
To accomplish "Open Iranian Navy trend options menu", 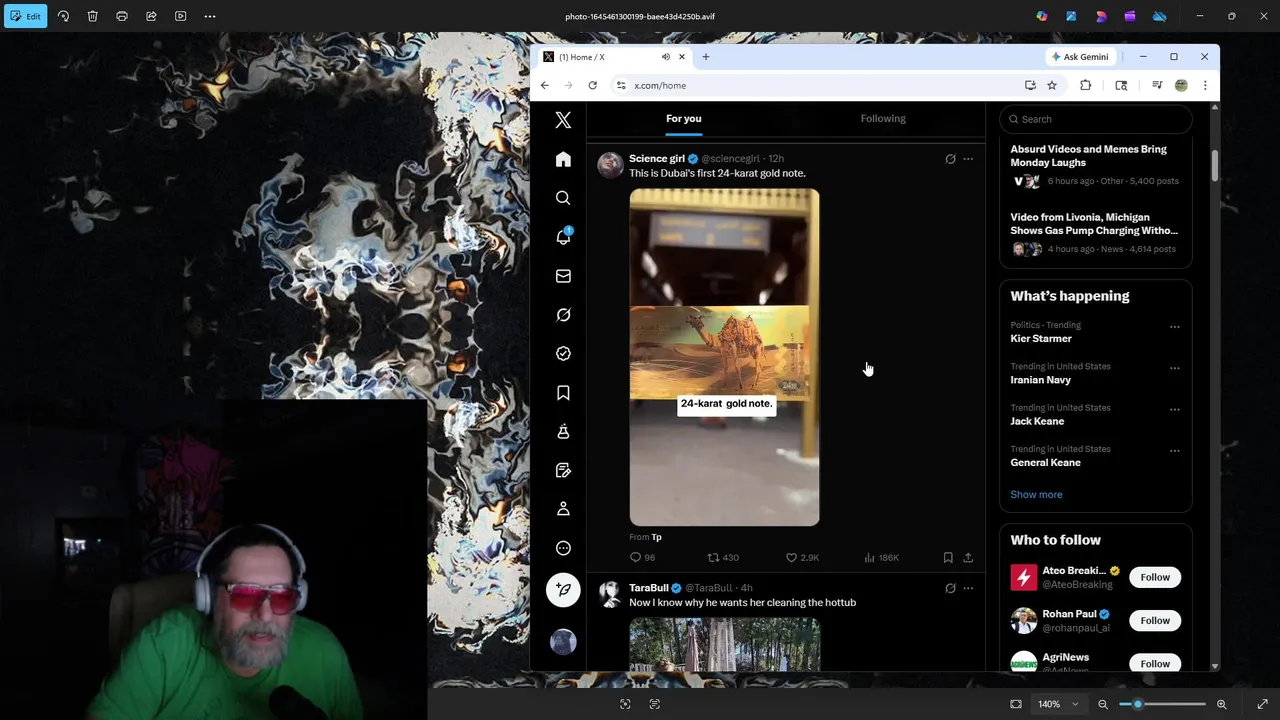I will [1175, 368].
